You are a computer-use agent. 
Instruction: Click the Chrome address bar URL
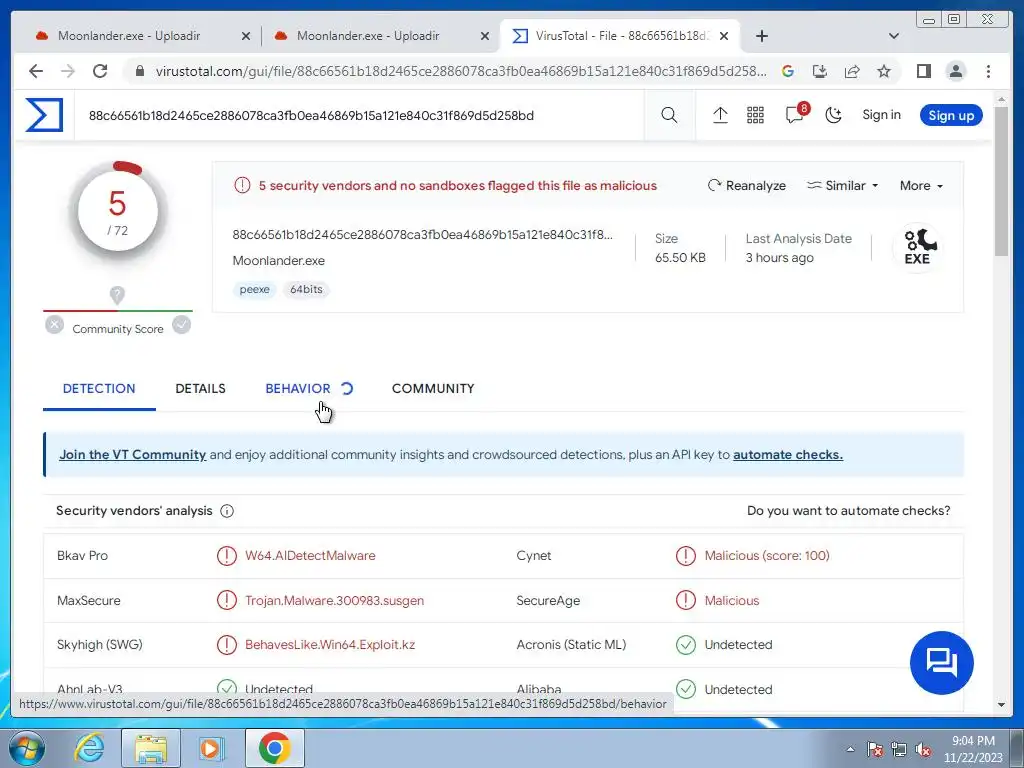coord(460,71)
